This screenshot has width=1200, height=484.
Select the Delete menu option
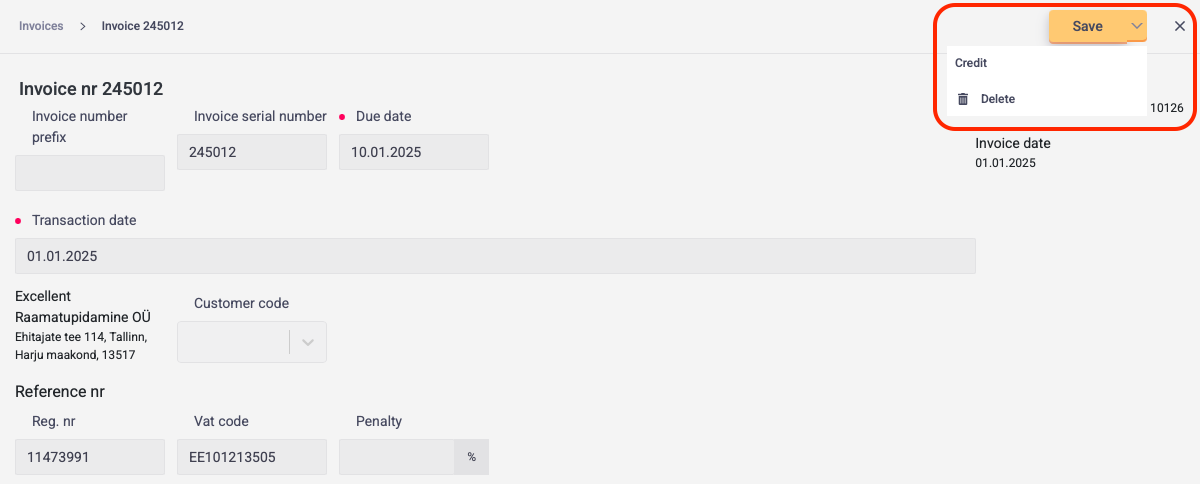click(997, 99)
